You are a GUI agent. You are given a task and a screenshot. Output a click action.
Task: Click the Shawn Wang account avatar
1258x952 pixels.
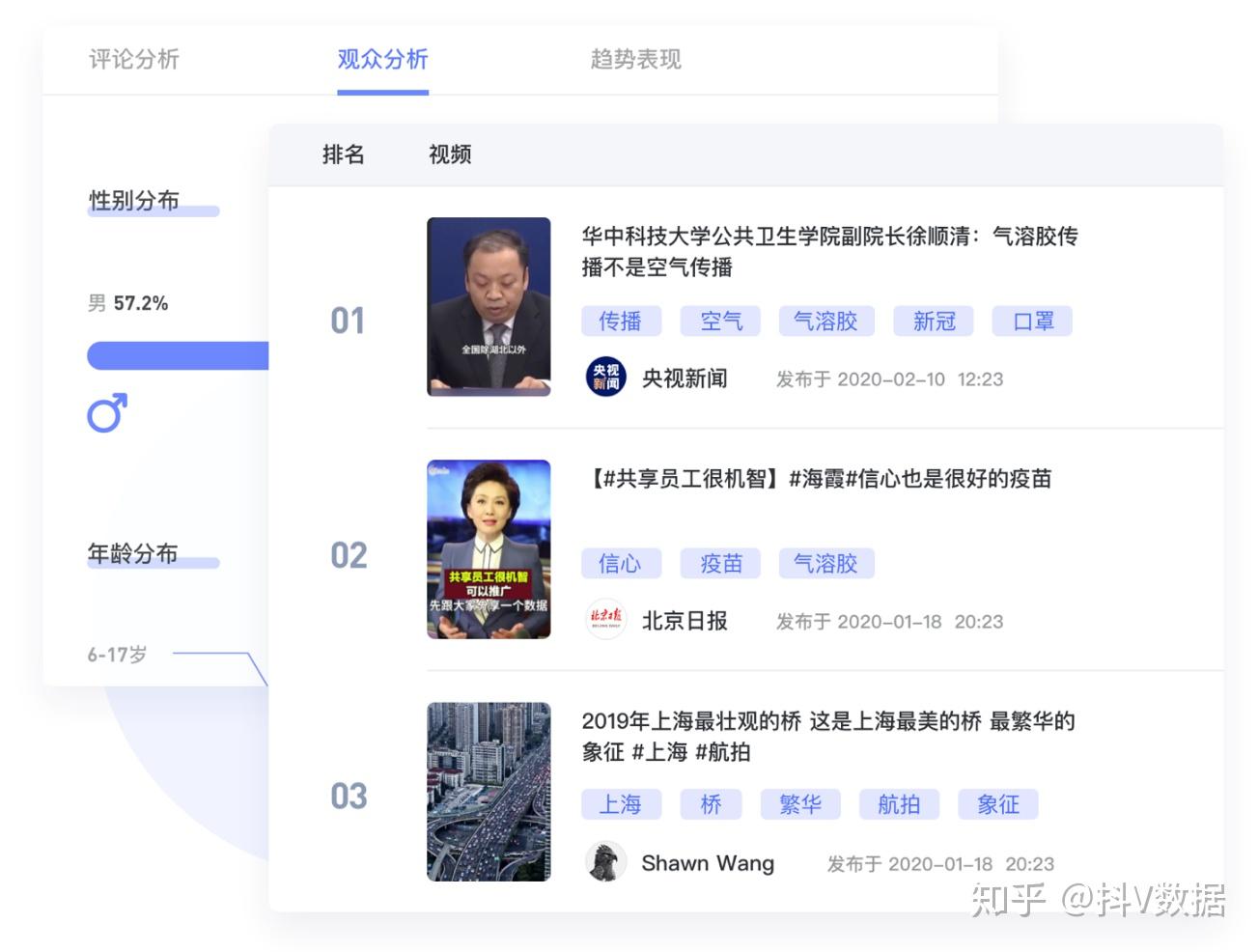pos(606,861)
